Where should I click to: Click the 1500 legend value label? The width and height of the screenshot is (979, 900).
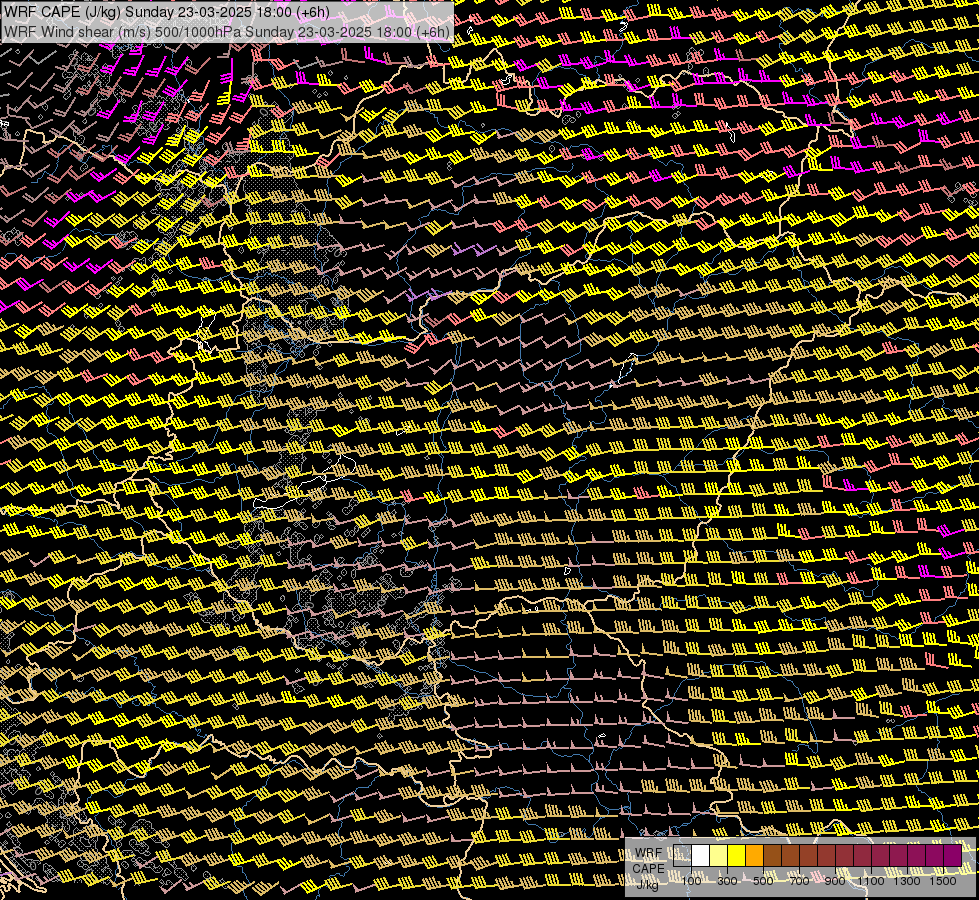[x=943, y=881]
